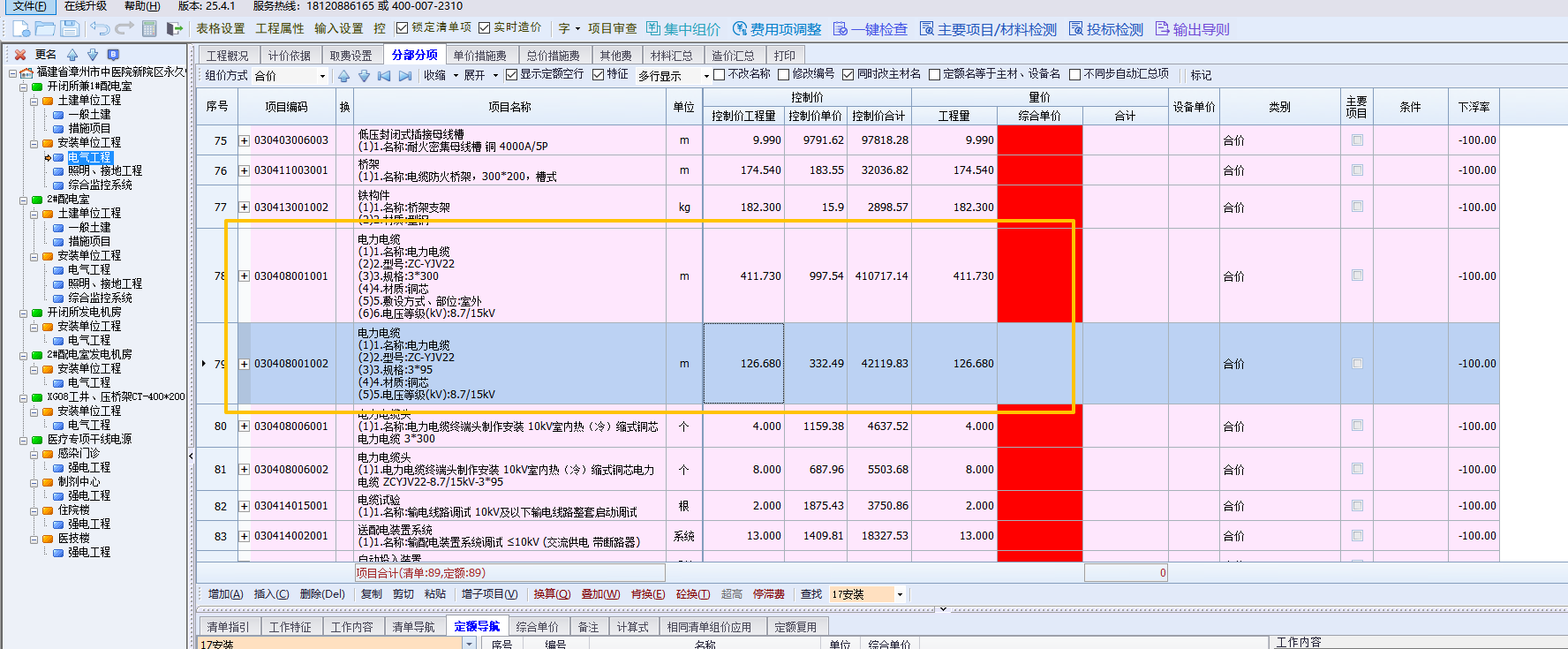Image resolution: width=1568 pixels, height=649 pixels.
Task: Click the blue B icon above tree
Action: (x=113, y=55)
